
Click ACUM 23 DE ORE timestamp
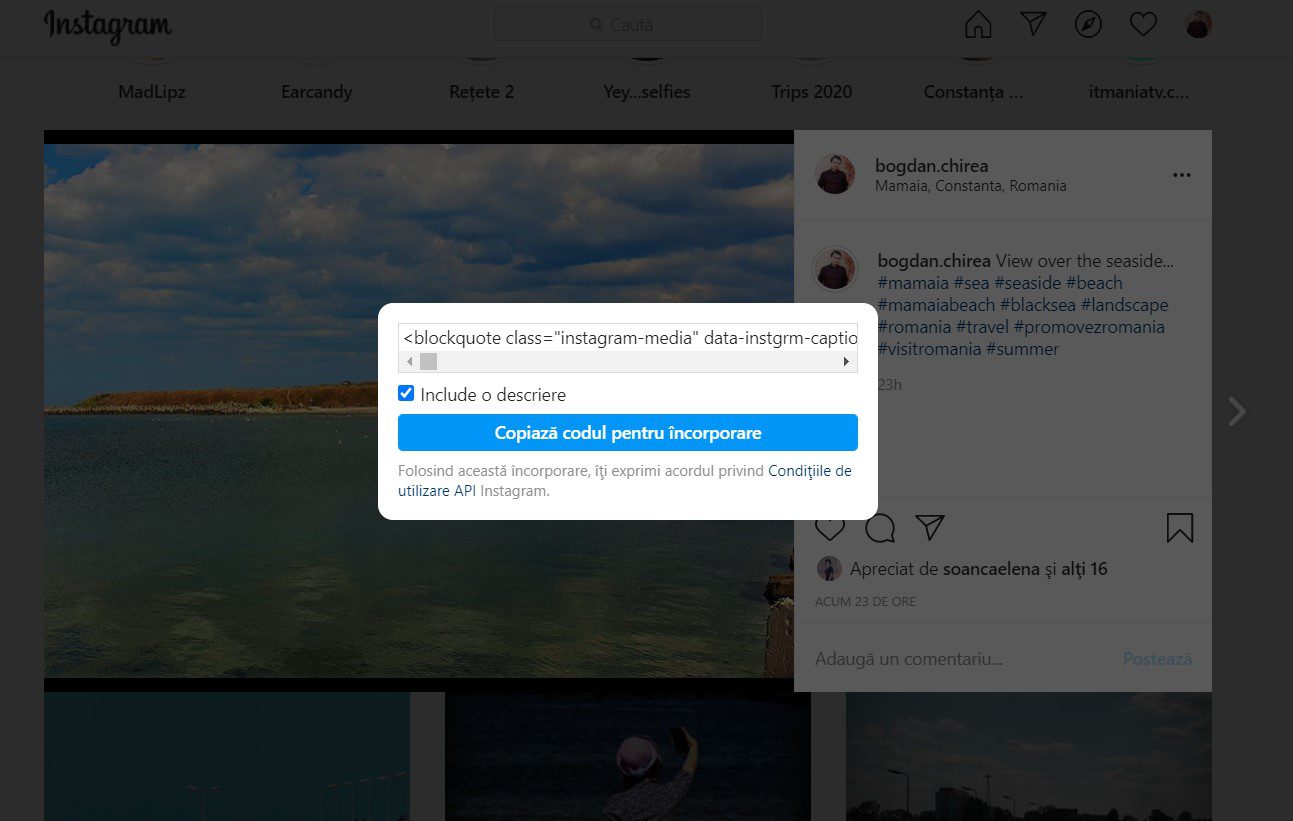click(x=865, y=602)
